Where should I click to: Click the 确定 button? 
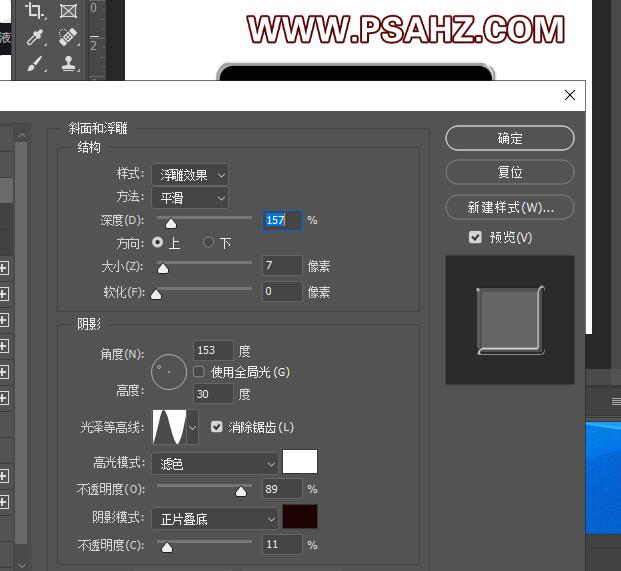coord(510,138)
